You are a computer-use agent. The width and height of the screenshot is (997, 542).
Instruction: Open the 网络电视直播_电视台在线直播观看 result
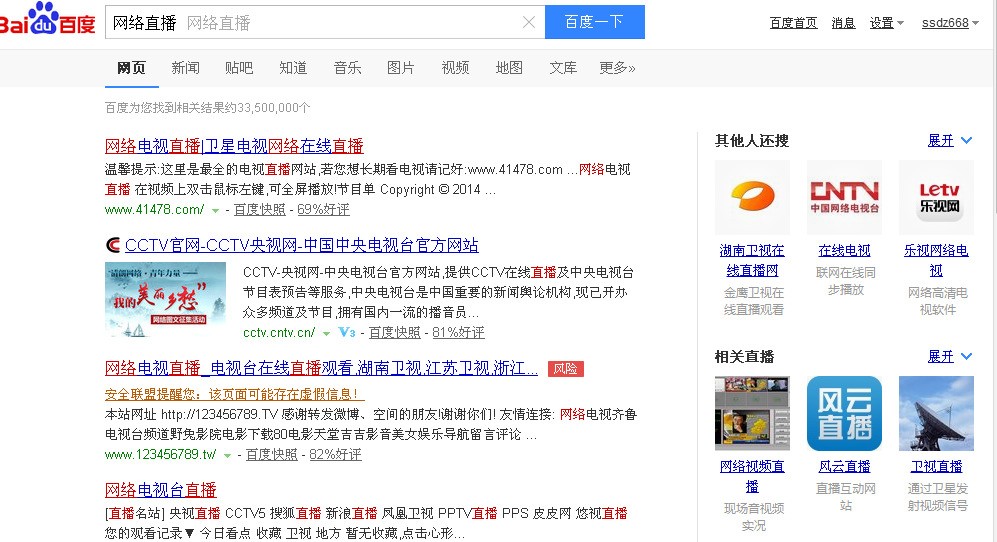click(321, 368)
